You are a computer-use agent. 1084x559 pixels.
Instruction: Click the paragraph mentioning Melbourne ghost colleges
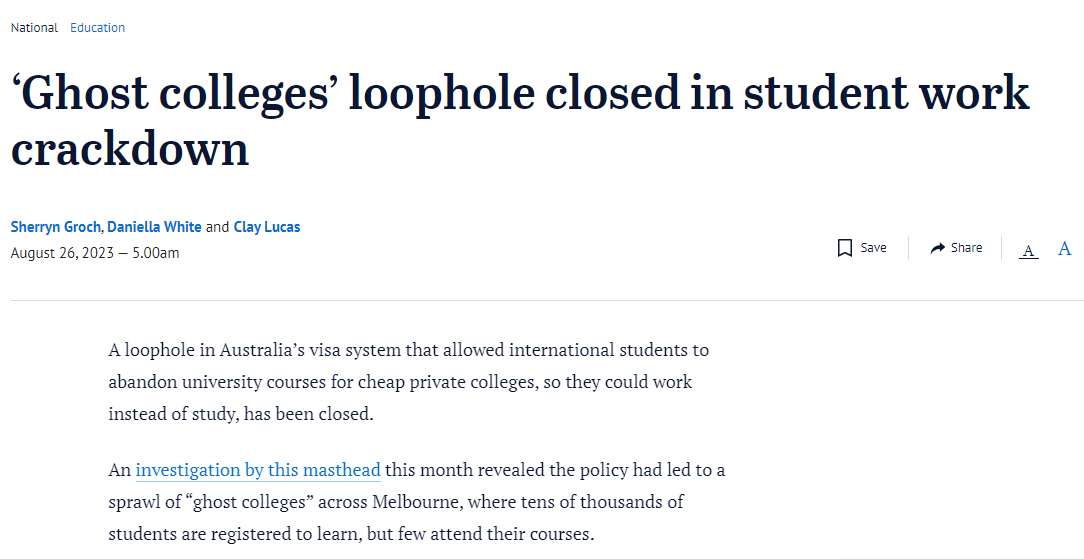pos(417,502)
